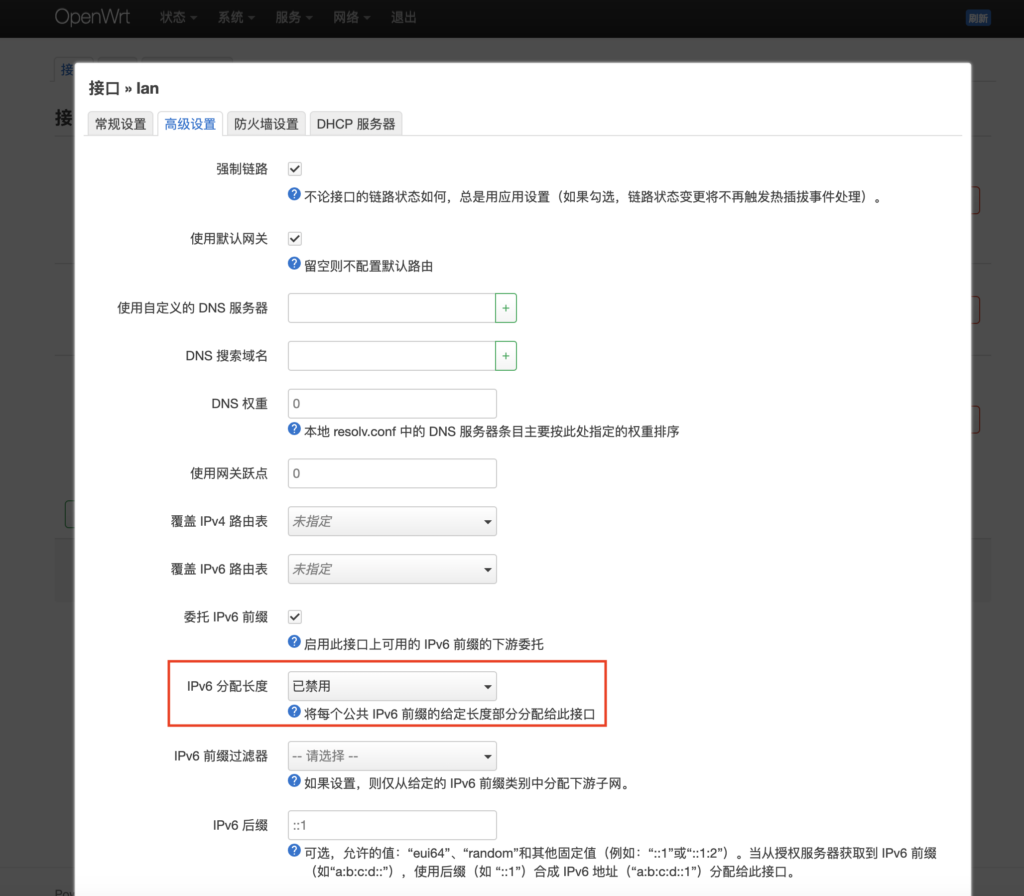Viewport: 1024px width, 896px height.
Task: Focus the 使用自定义的 DNS 服务器 input
Action: click(x=391, y=308)
